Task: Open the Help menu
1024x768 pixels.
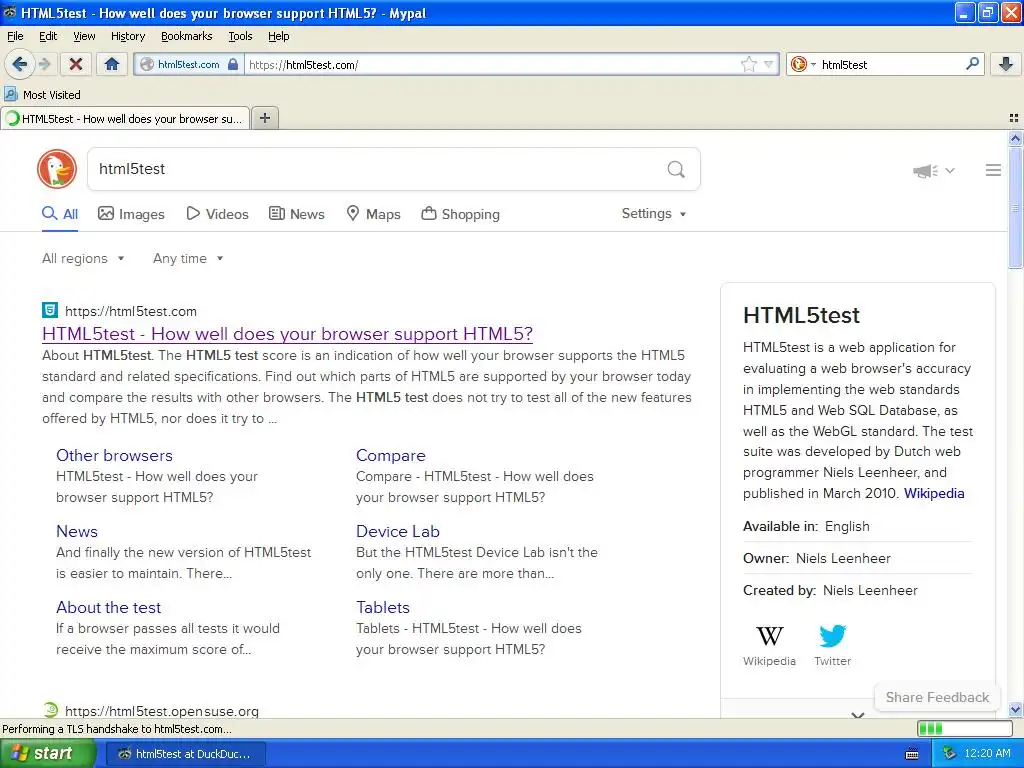Action: point(278,36)
